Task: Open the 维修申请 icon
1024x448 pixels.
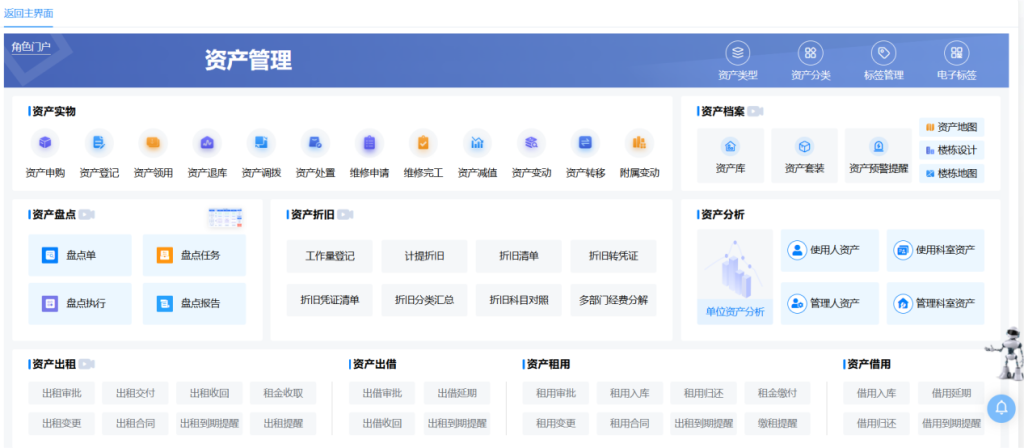Action: point(369,144)
